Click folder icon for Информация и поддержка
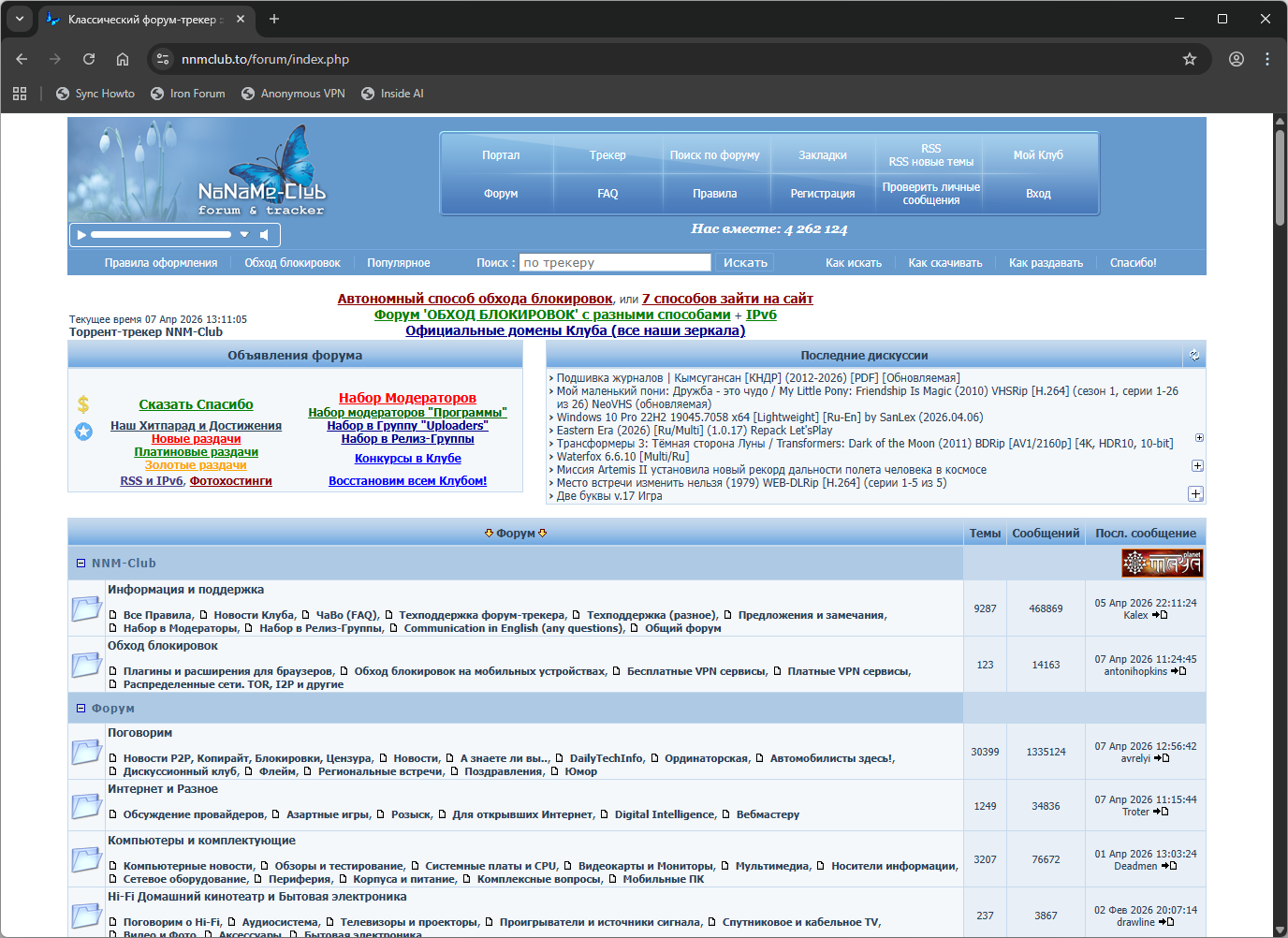1288x938 pixels. [87, 608]
